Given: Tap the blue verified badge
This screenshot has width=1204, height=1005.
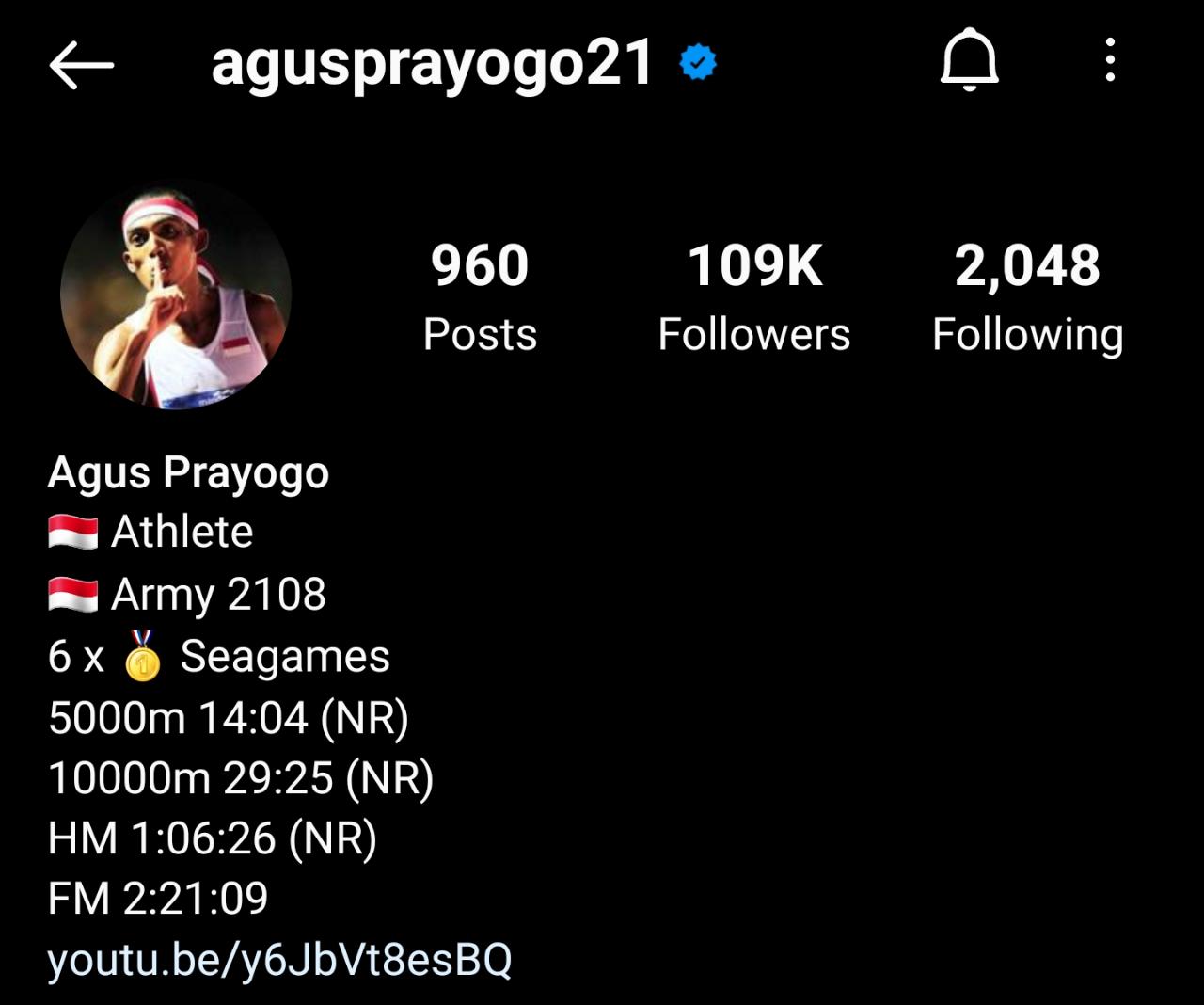Looking at the screenshot, I should pos(698,63).
